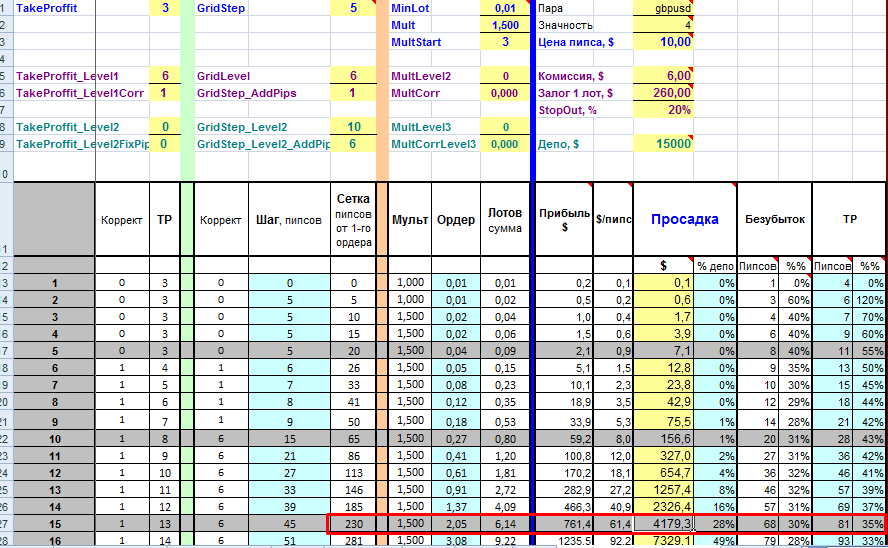The height and width of the screenshot is (548, 888).
Task: Click the MultLevel2 label
Action: pyautogui.click(x=421, y=76)
